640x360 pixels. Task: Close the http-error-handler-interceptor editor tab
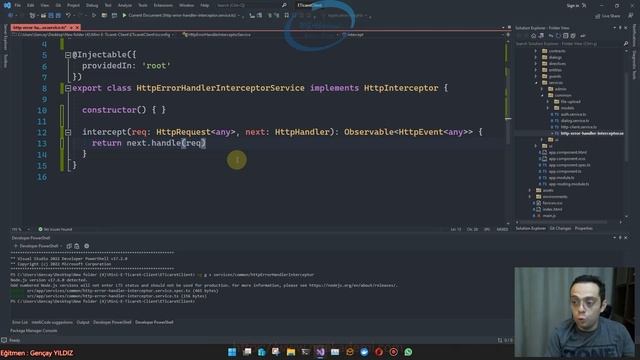pos(77,27)
